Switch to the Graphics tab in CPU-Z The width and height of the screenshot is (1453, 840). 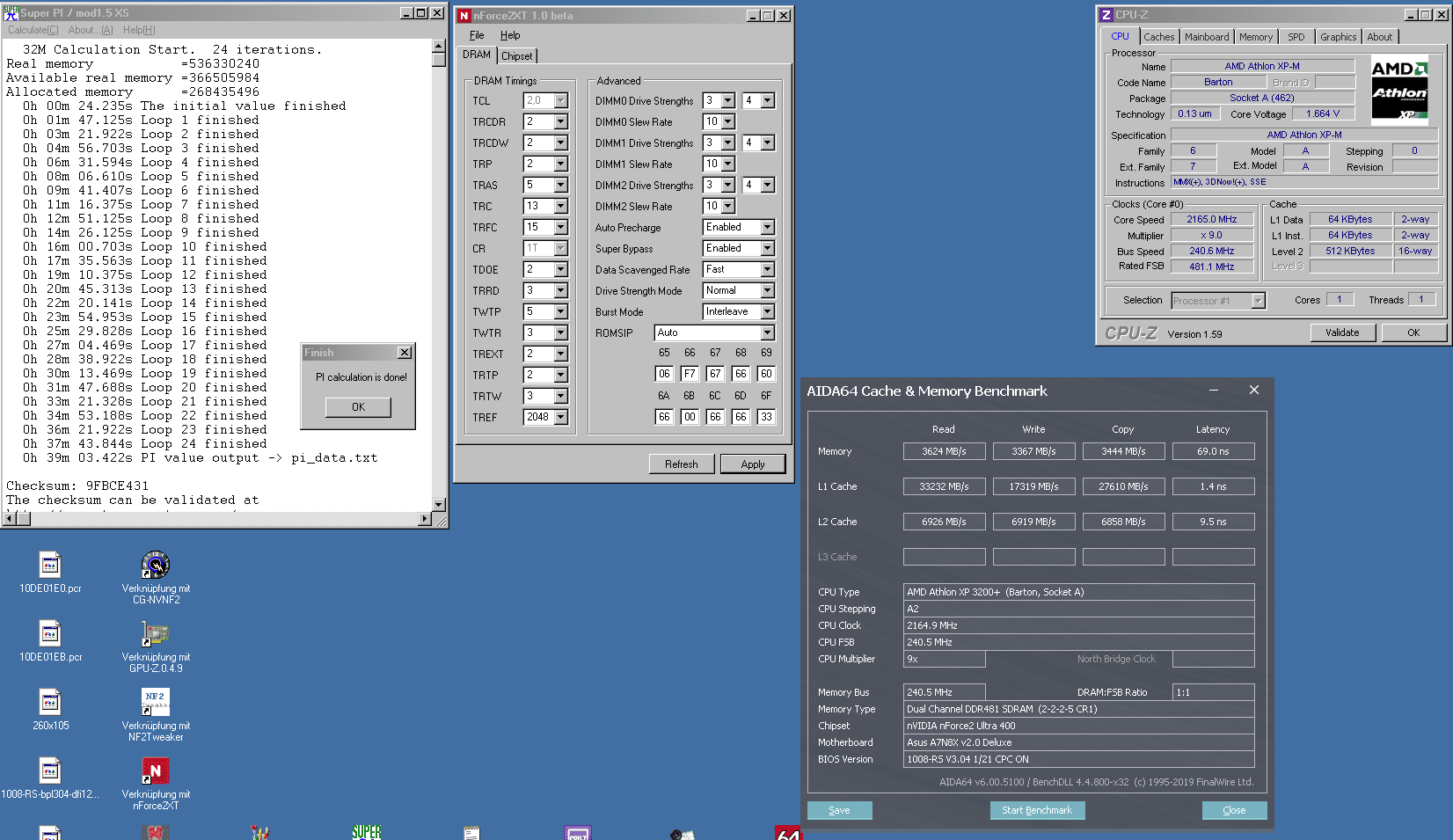tap(1338, 37)
